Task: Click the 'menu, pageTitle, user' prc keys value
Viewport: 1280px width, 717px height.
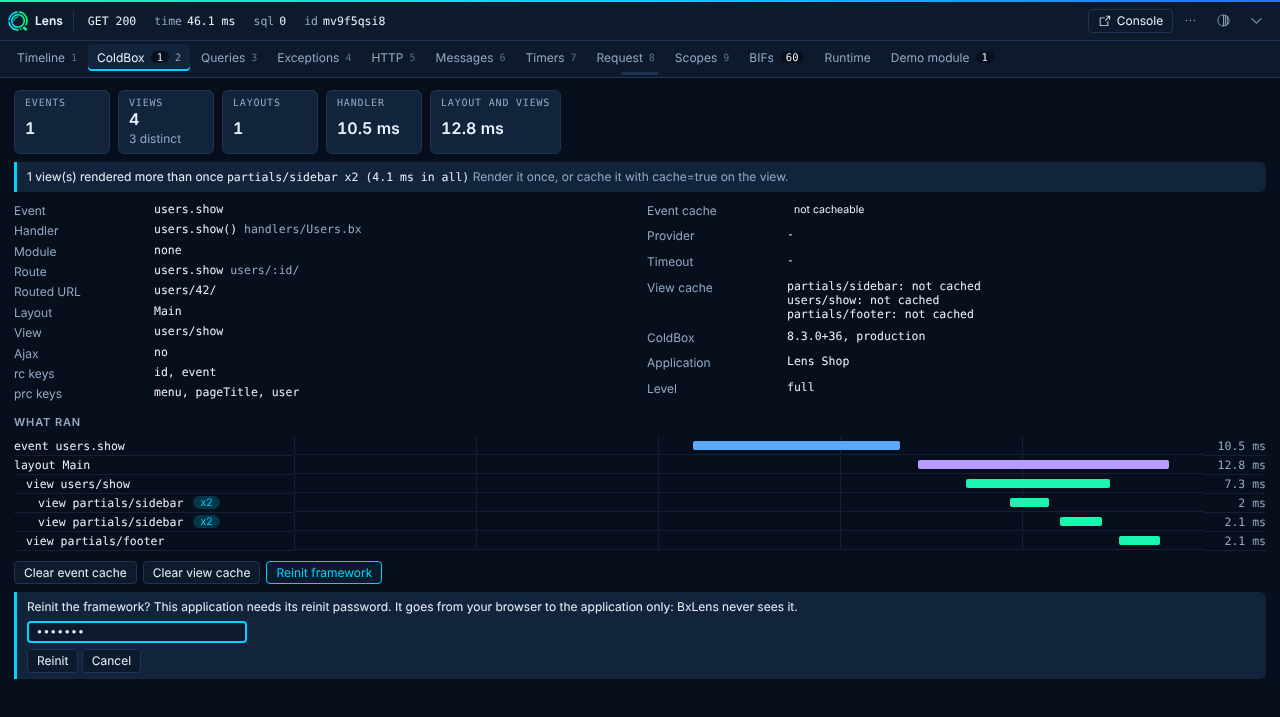Action: click(227, 393)
